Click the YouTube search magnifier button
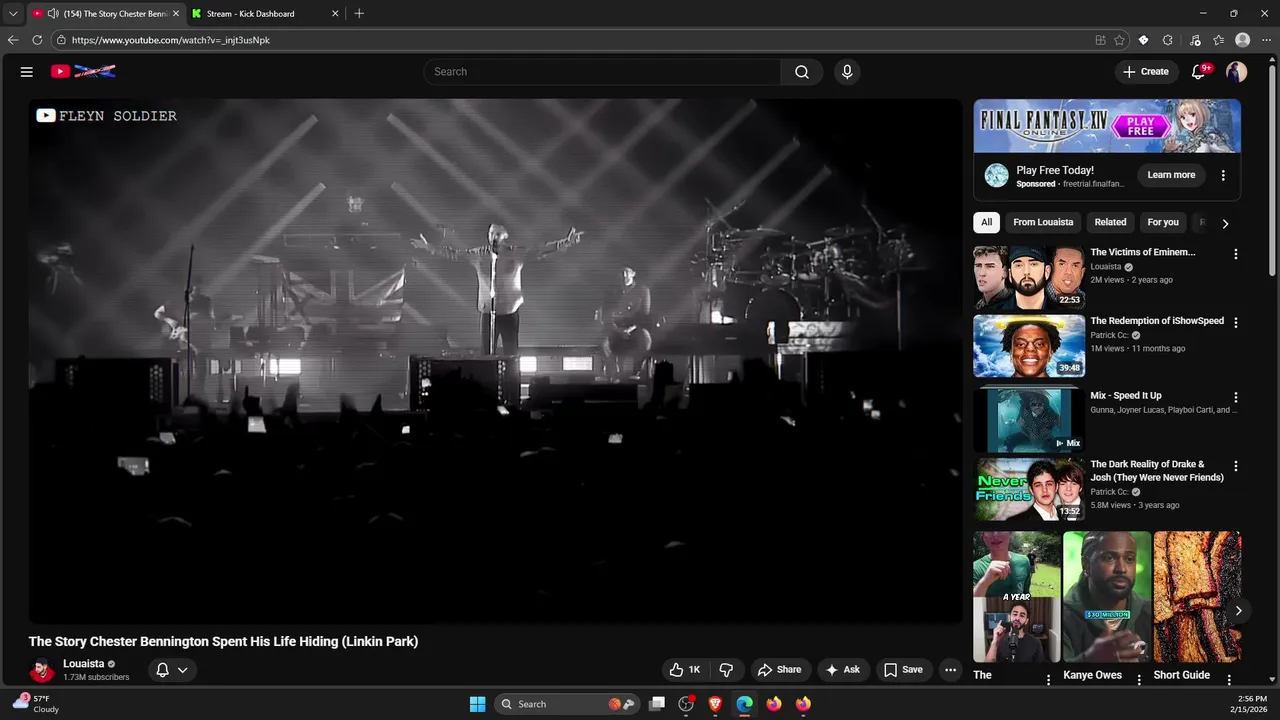 (802, 72)
